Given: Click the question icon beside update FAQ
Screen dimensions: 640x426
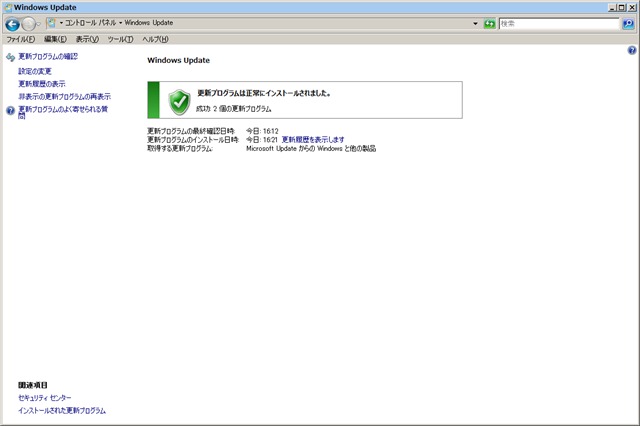Looking at the screenshot, I should click(x=11, y=111).
